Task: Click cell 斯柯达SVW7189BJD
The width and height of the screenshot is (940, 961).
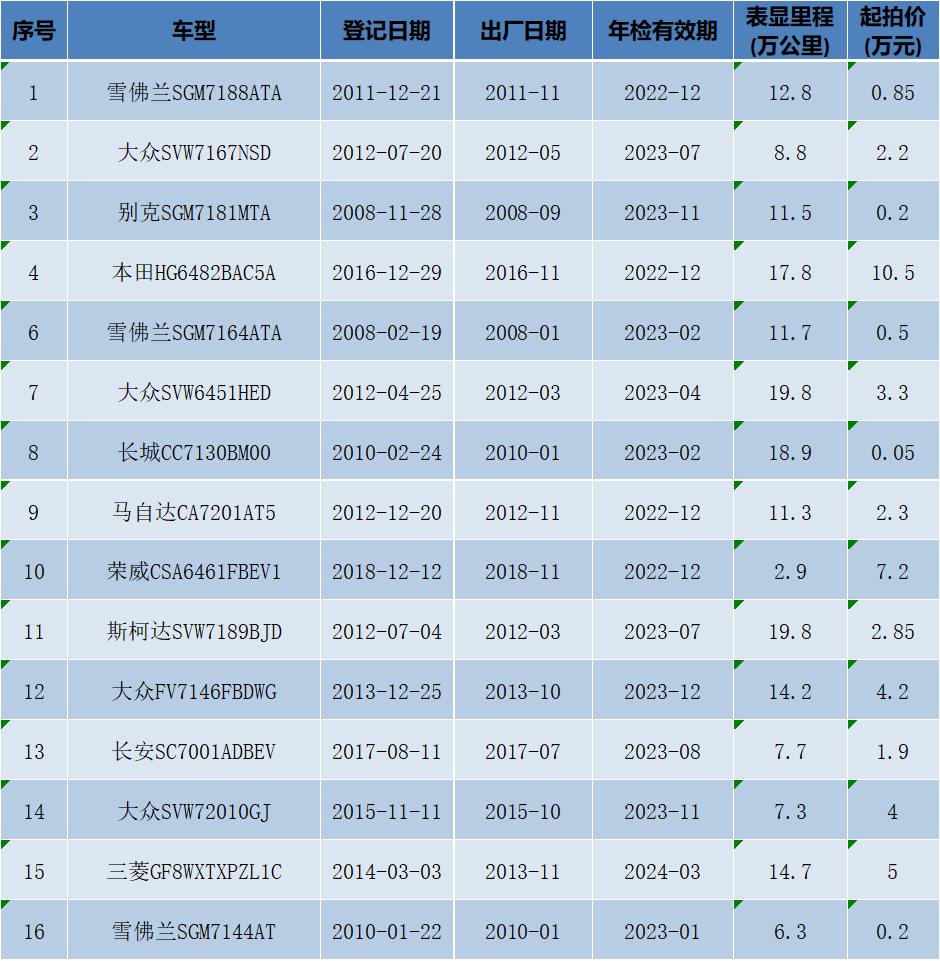Action: click(x=194, y=631)
